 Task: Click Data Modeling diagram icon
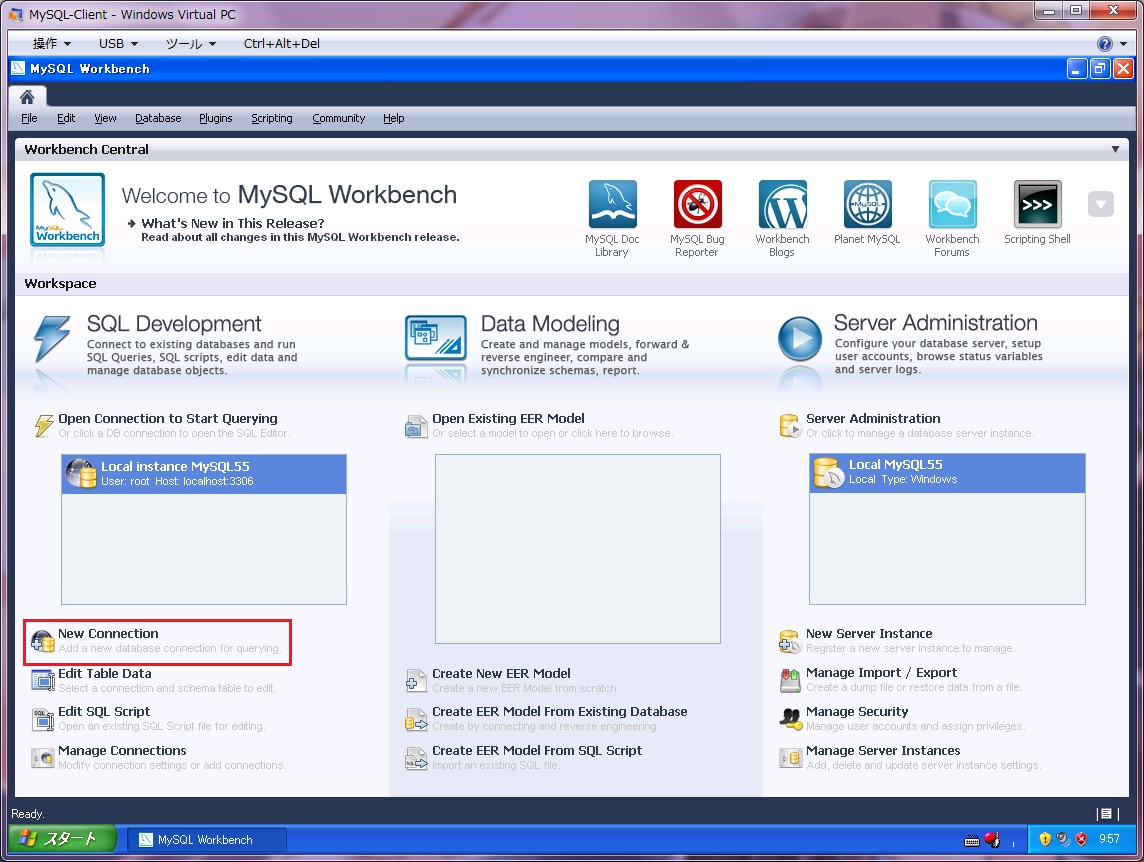(436, 337)
